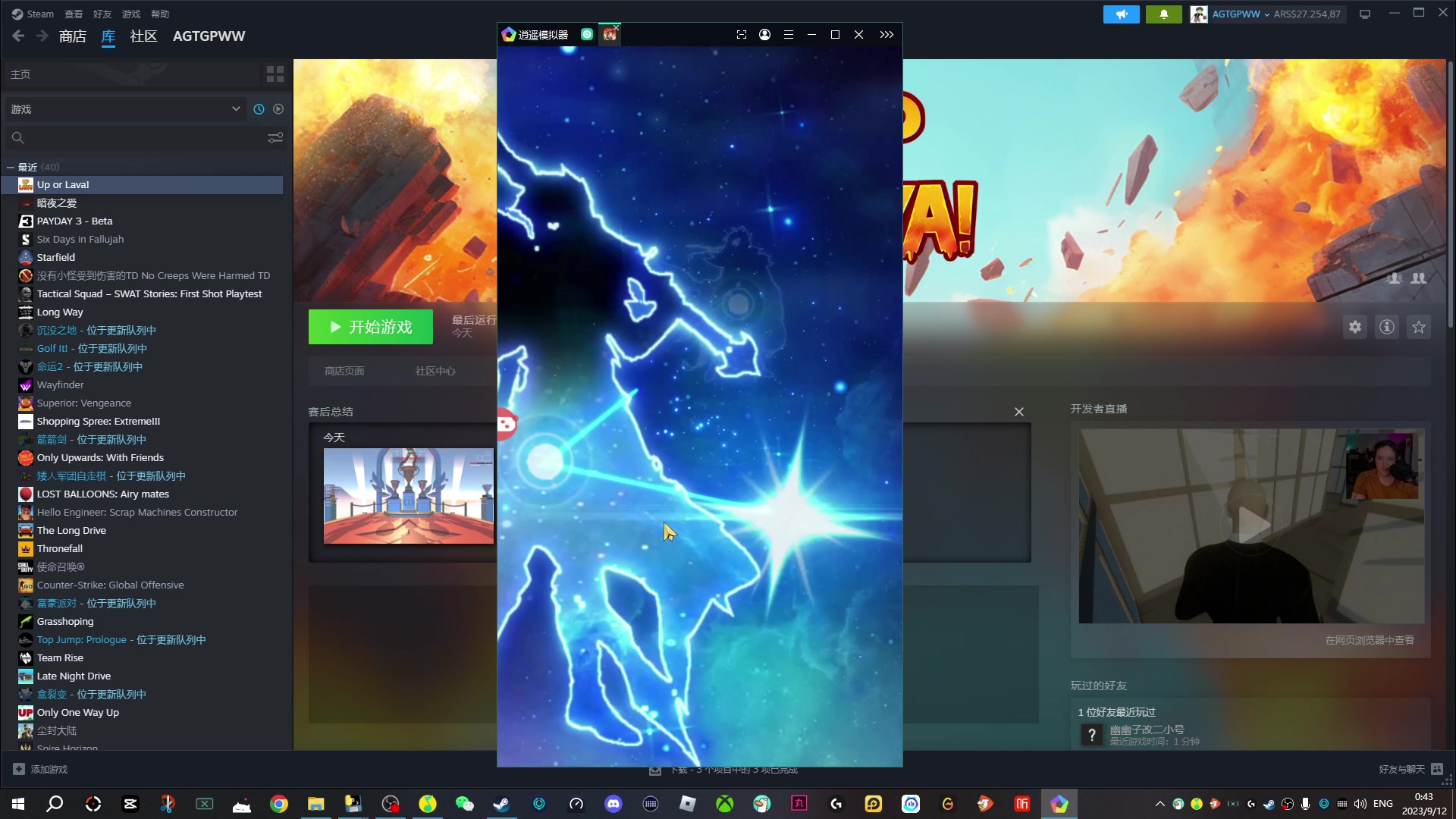Select Thronefall in the game list
1456x819 pixels.
(x=59, y=548)
